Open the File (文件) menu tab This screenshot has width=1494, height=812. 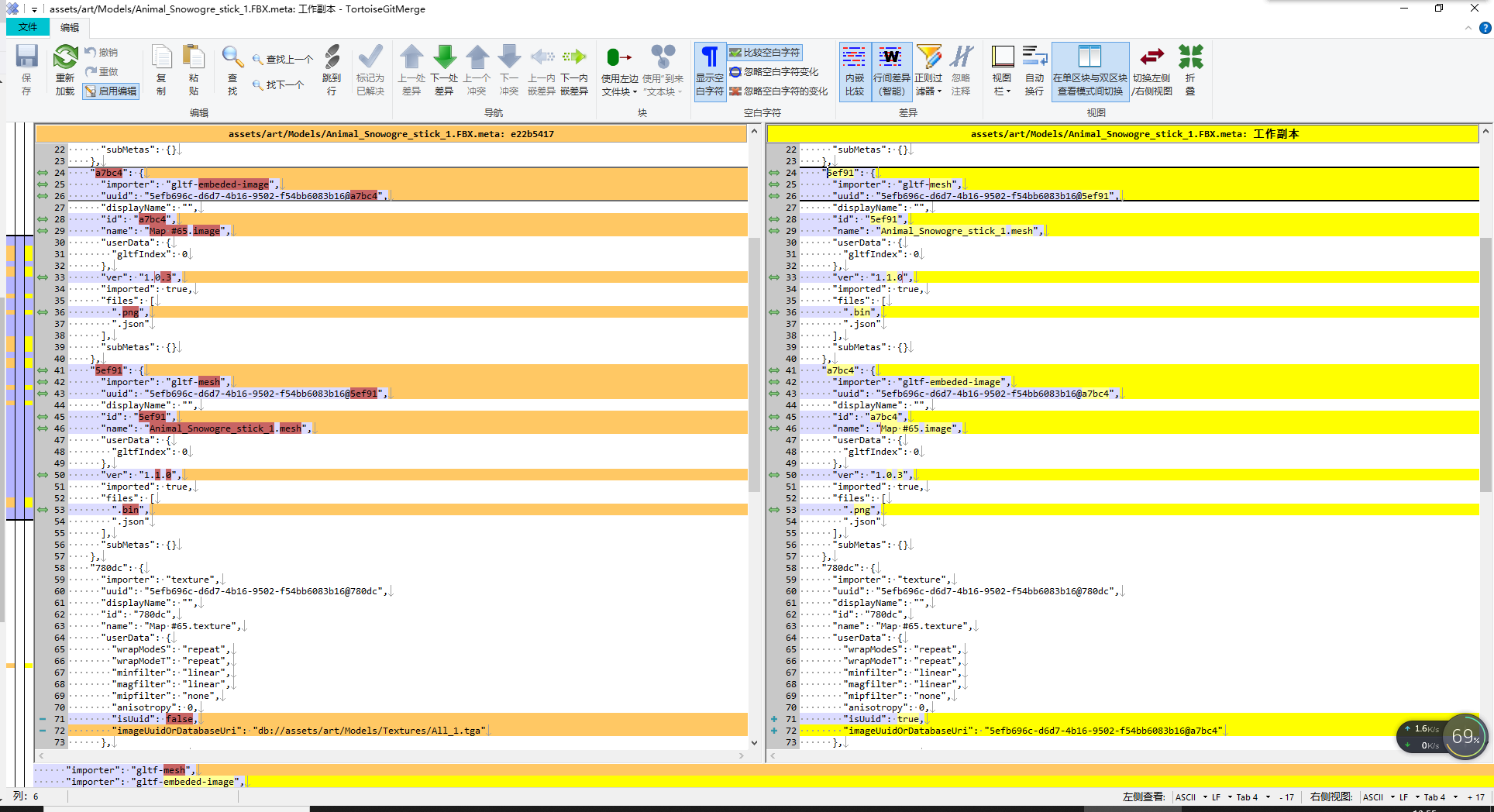(28, 27)
